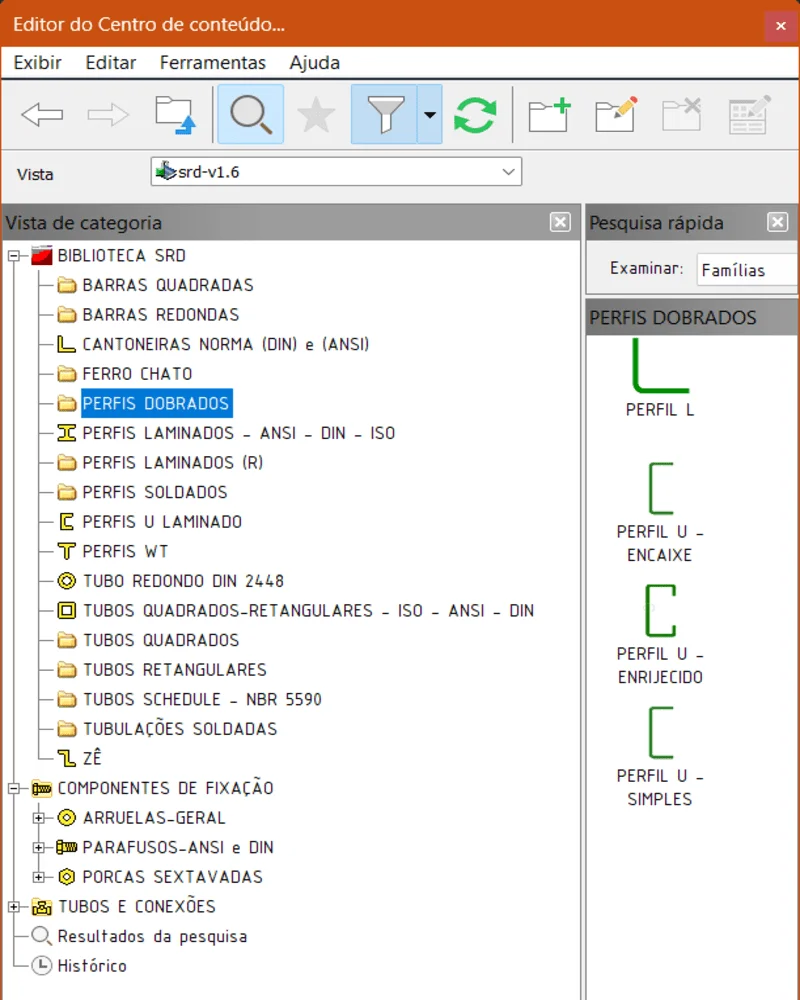Expand the ARRUELAS-GERAL tree node
The height and width of the screenshot is (1000, 800).
(40, 818)
